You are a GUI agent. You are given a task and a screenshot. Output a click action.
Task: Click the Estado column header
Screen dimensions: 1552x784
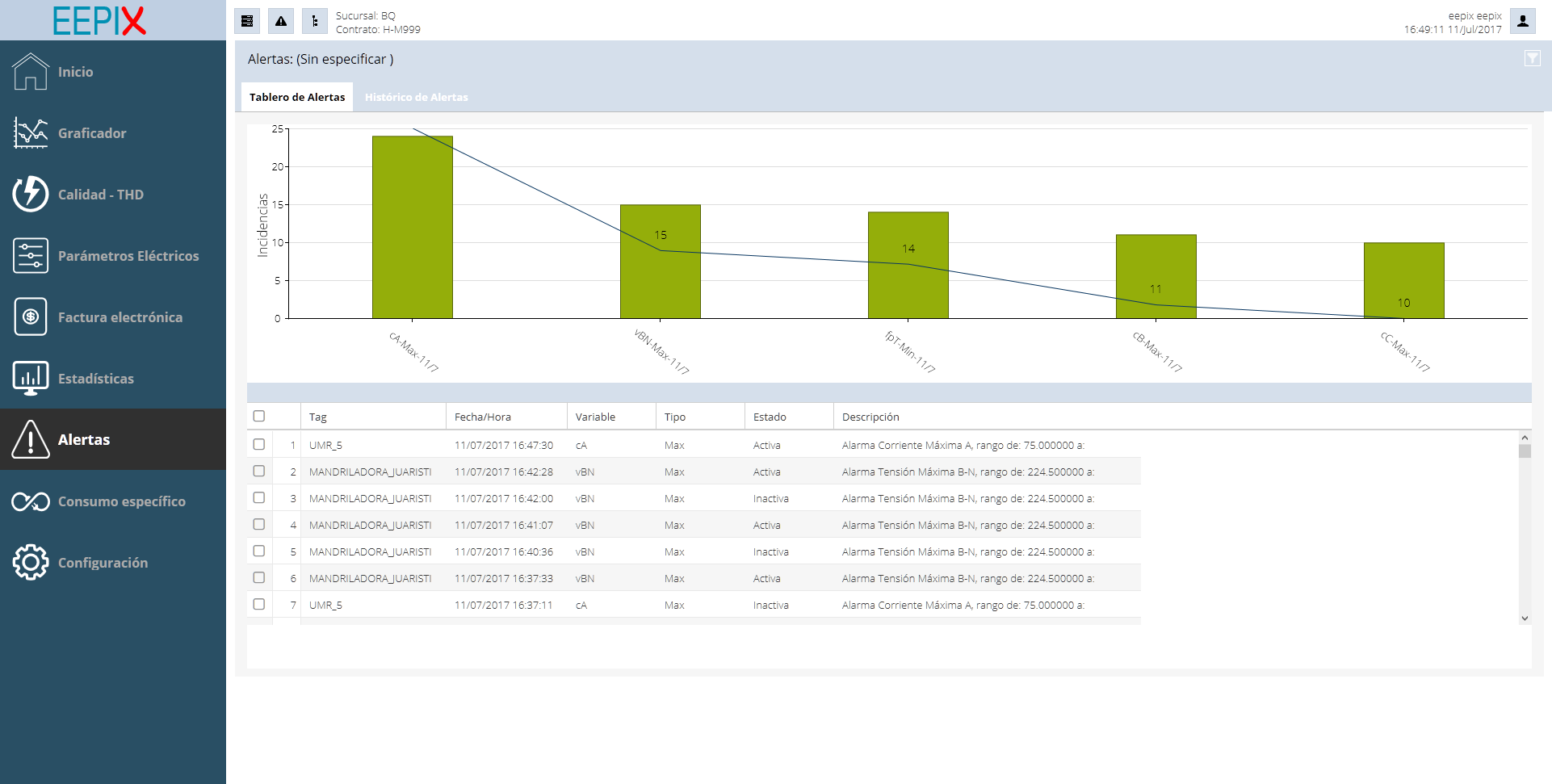pos(770,417)
